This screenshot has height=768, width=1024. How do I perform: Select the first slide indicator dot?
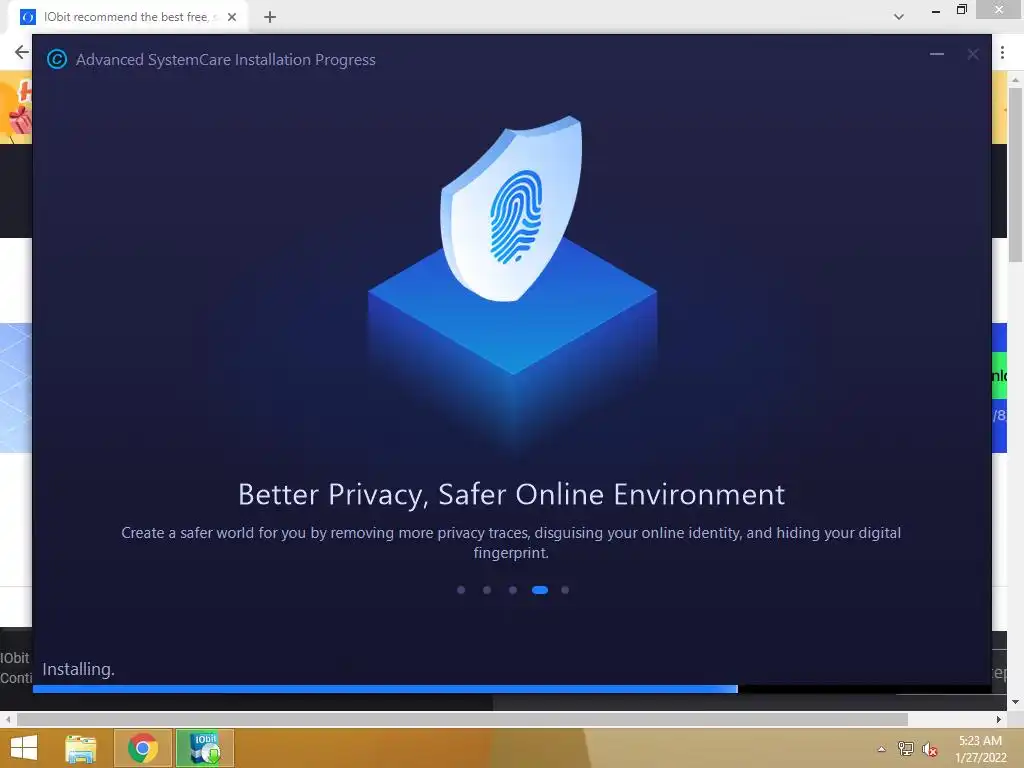(x=461, y=590)
